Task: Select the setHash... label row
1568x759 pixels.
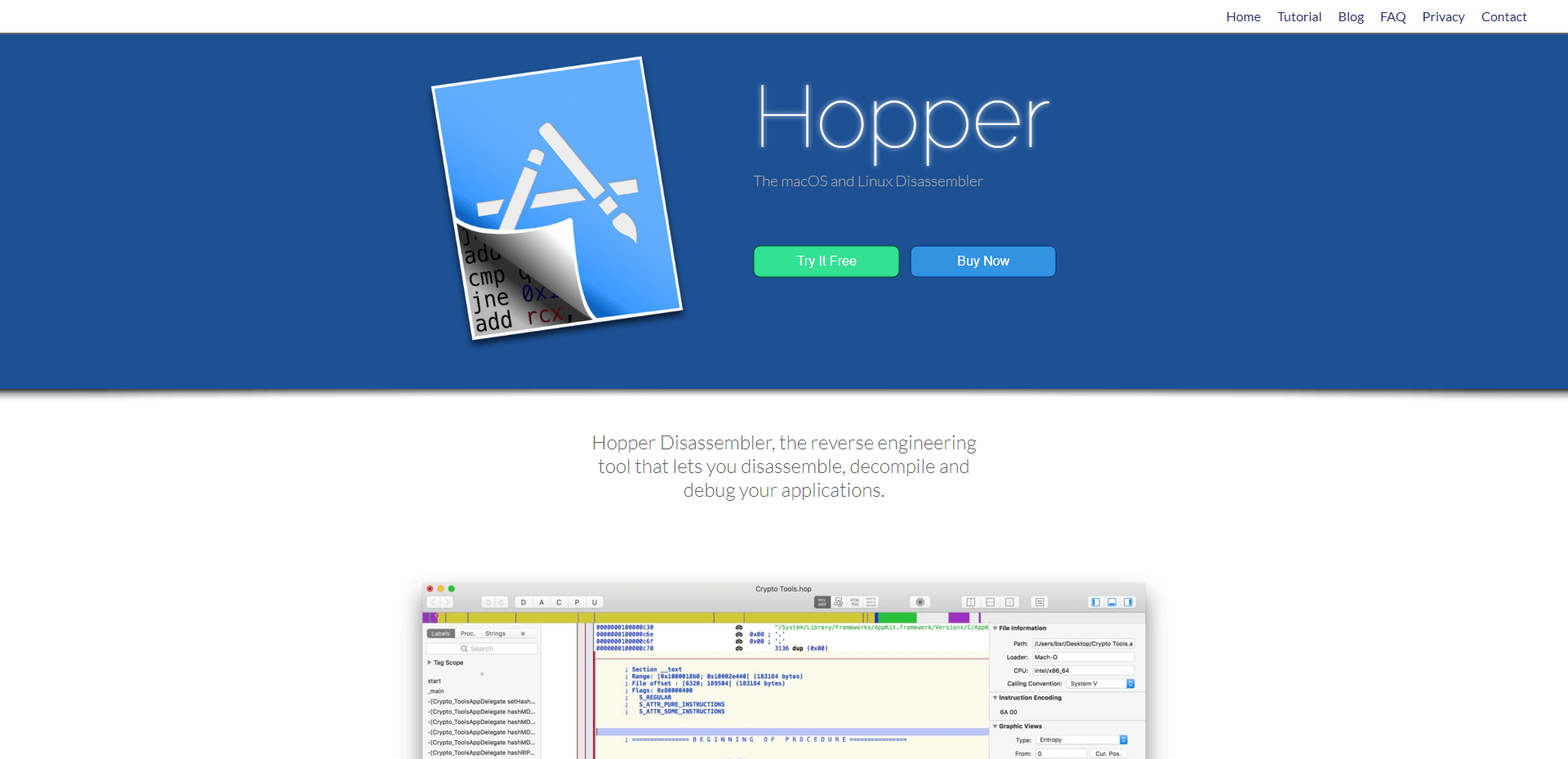Action: point(482,702)
